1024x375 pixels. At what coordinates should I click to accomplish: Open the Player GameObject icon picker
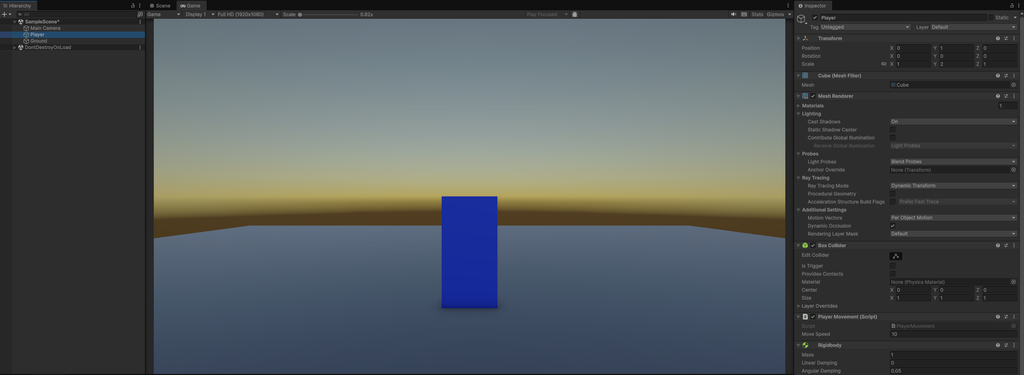[802, 20]
